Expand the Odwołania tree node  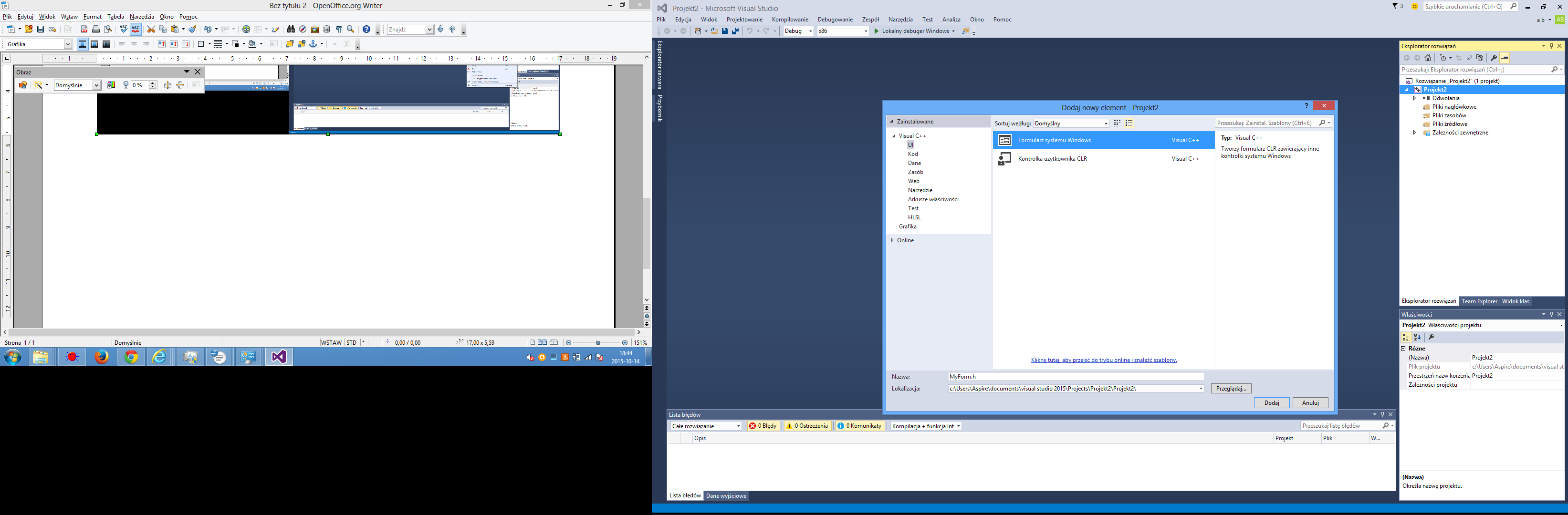click(x=1415, y=98)
